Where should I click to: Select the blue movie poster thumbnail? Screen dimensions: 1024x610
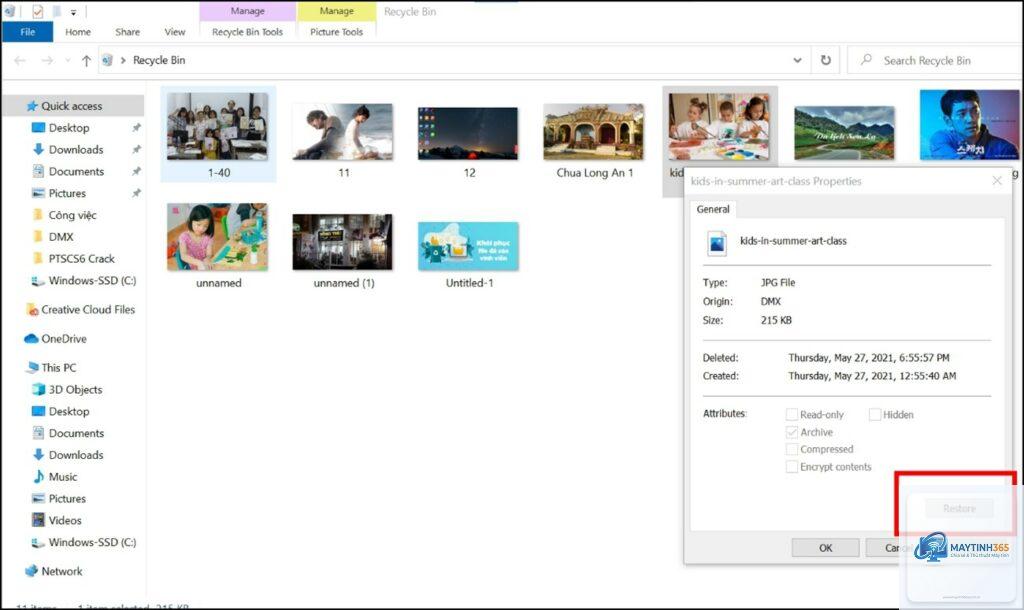click(969, 125)
